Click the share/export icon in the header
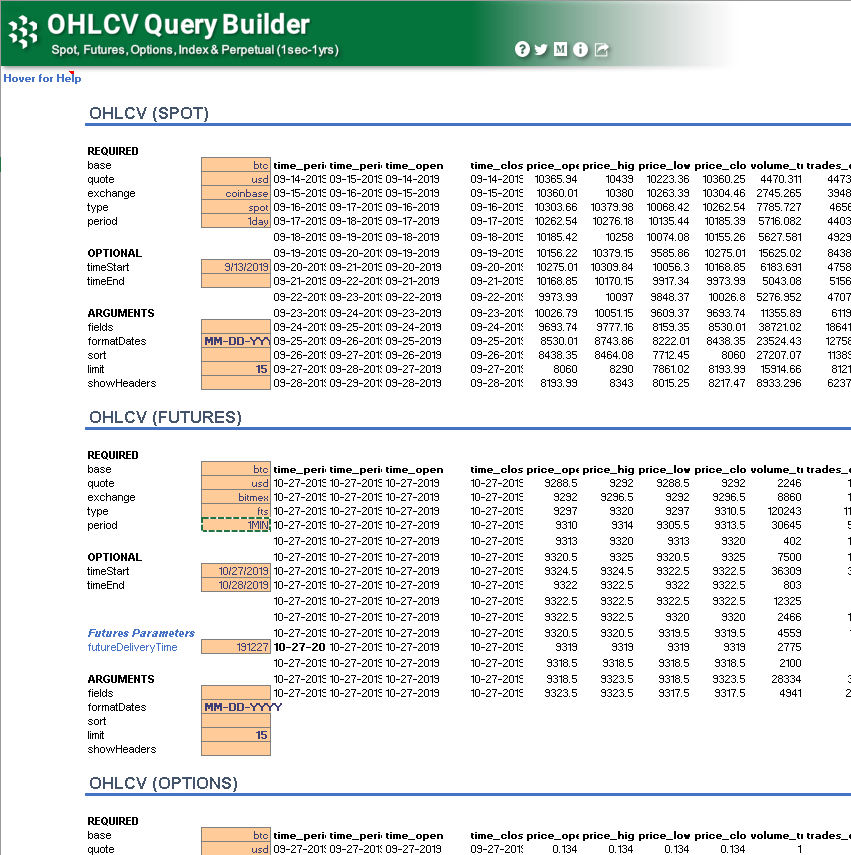The width and height of the screenshot is (851, 855). tap(600, 48)
